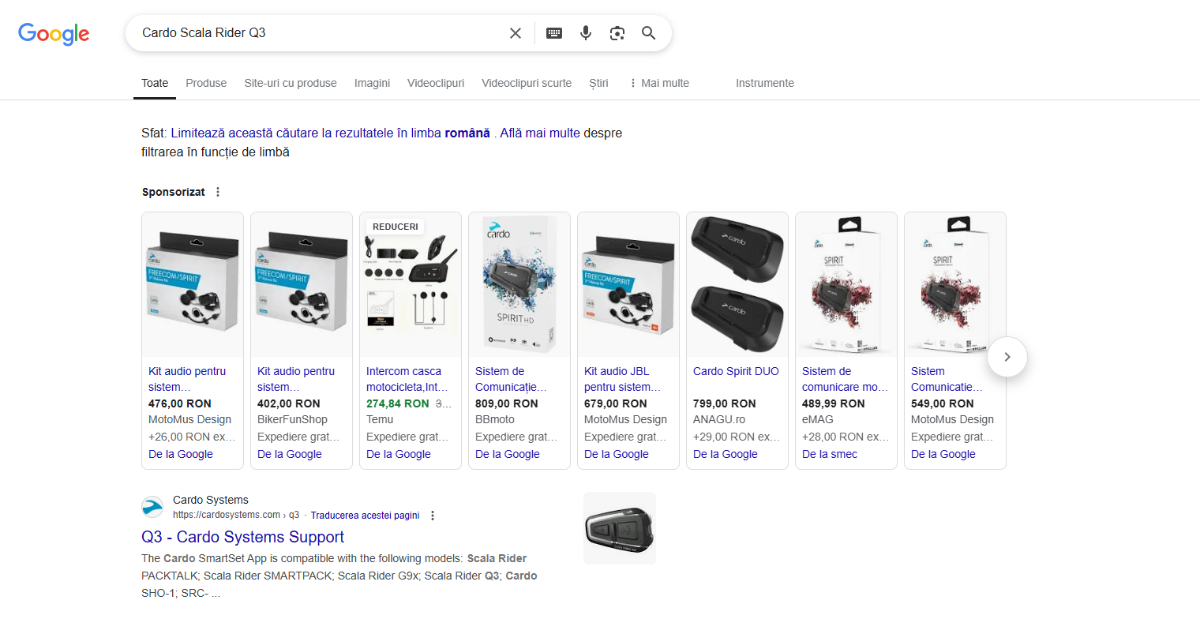Open the Sistem de comunicare mo... eMAG title
1200x619 pixels.
point(845,379)
